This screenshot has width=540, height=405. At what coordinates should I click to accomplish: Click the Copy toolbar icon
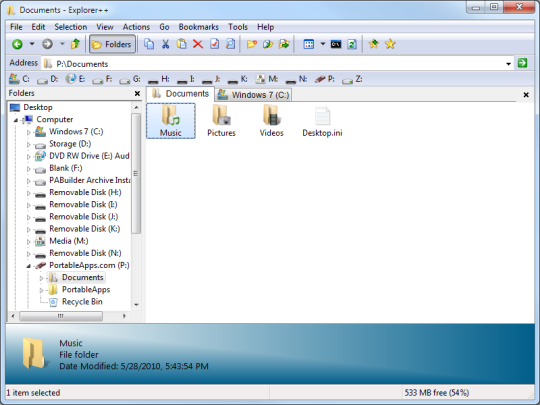[x=149, y=44]
